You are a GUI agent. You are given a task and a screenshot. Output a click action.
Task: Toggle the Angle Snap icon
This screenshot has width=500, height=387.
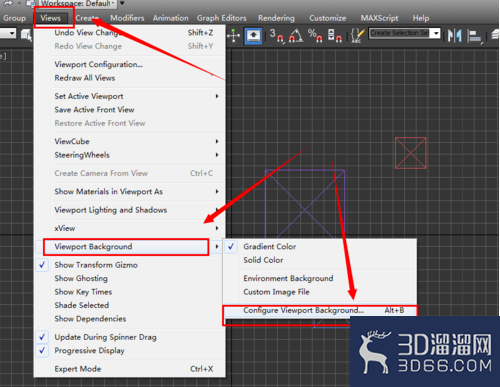click(x=296, y=35)
